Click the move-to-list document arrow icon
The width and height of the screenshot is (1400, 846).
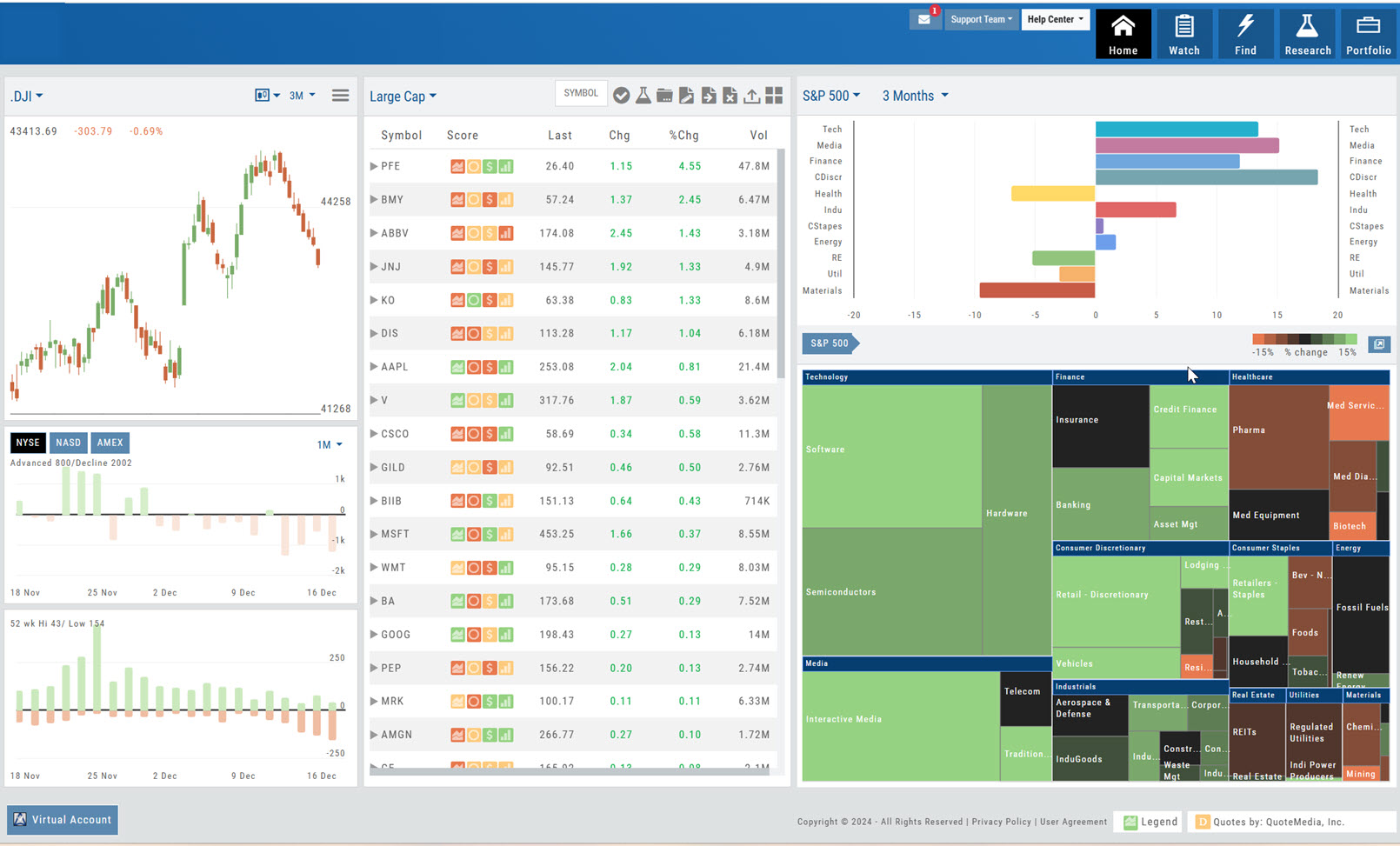pos(709,96)
